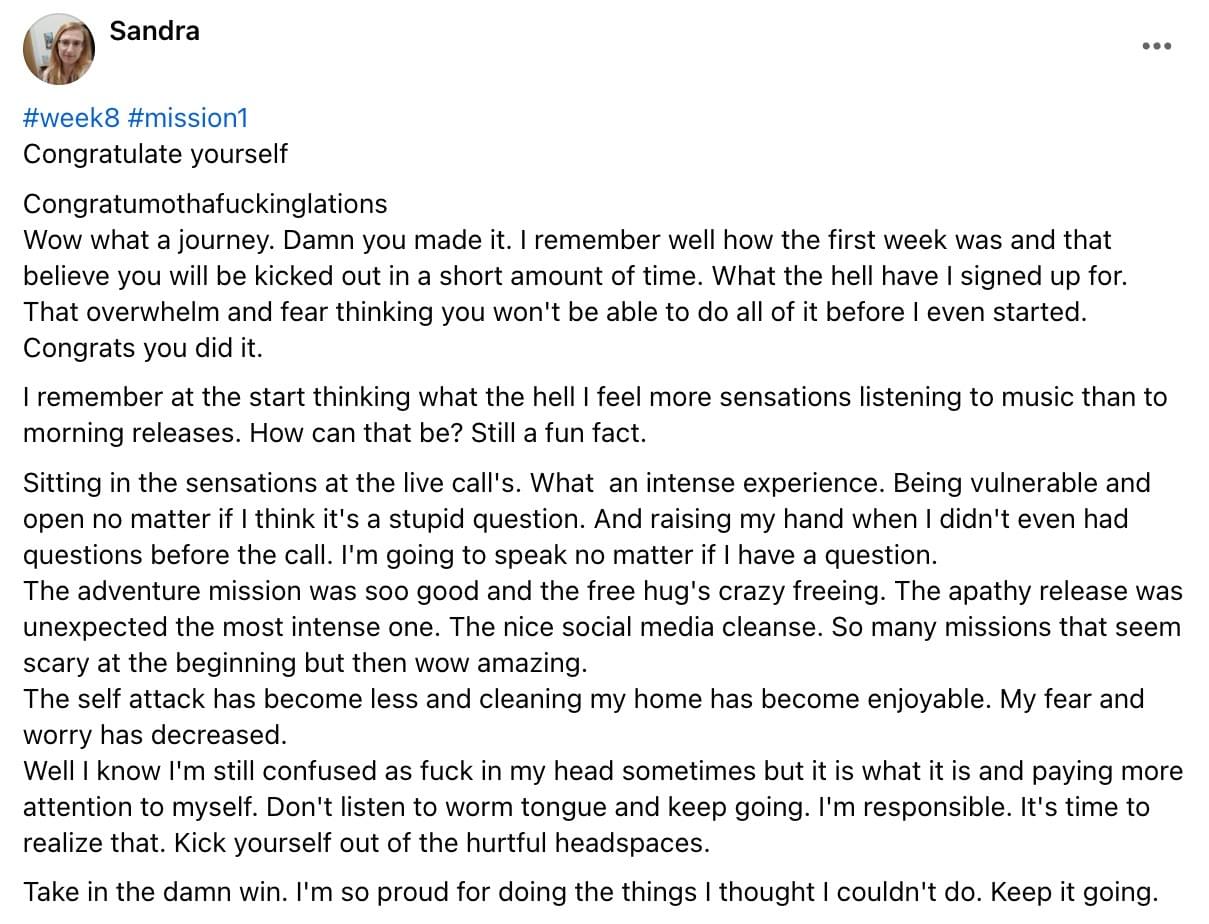Screen dimensions: 1209x924
Task: Click the 'worry has decreased.' line
Action: [155, 735]
